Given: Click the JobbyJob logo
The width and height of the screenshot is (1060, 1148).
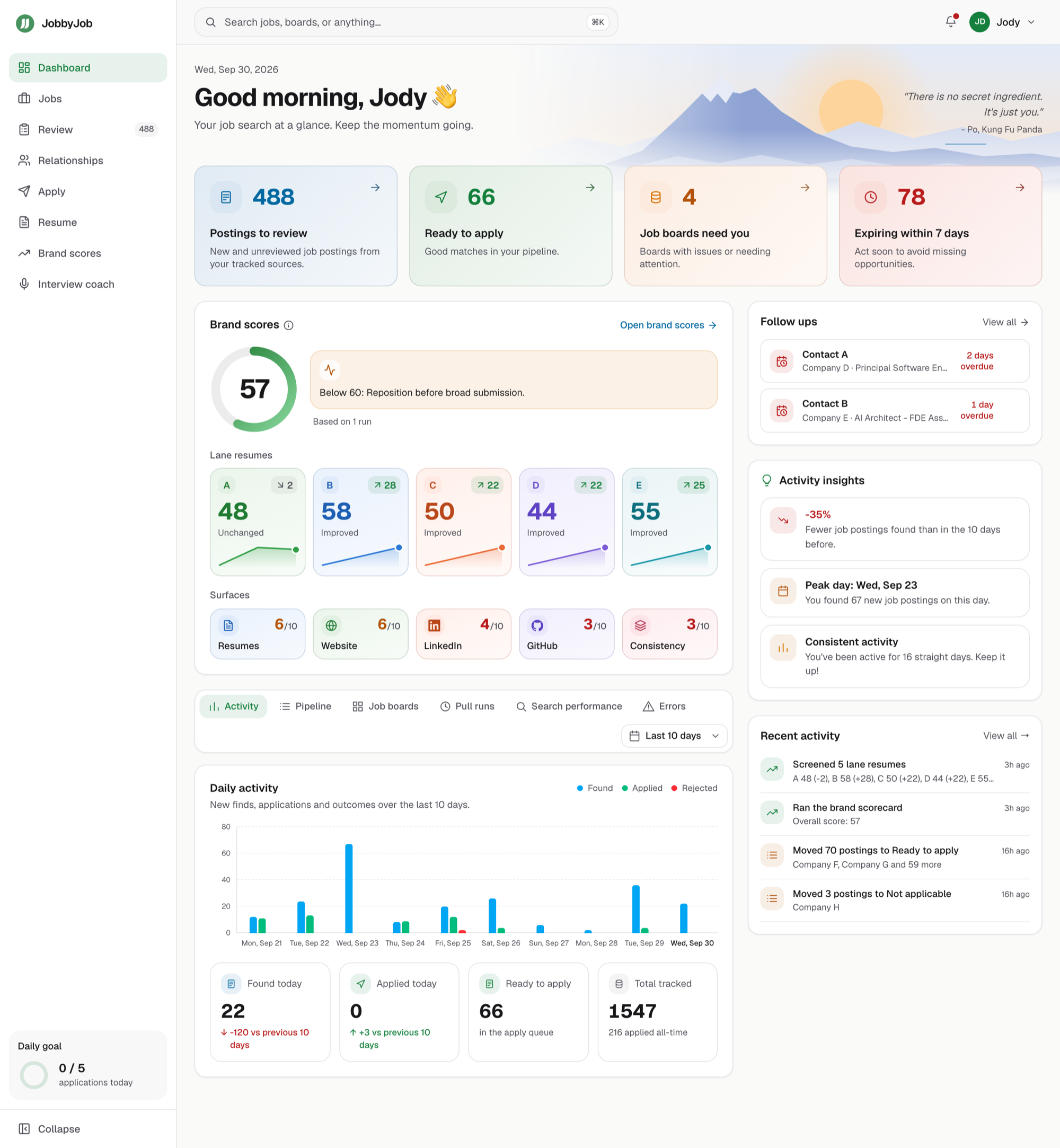Looking at the screenshot, I should click(x=54, y=23).
